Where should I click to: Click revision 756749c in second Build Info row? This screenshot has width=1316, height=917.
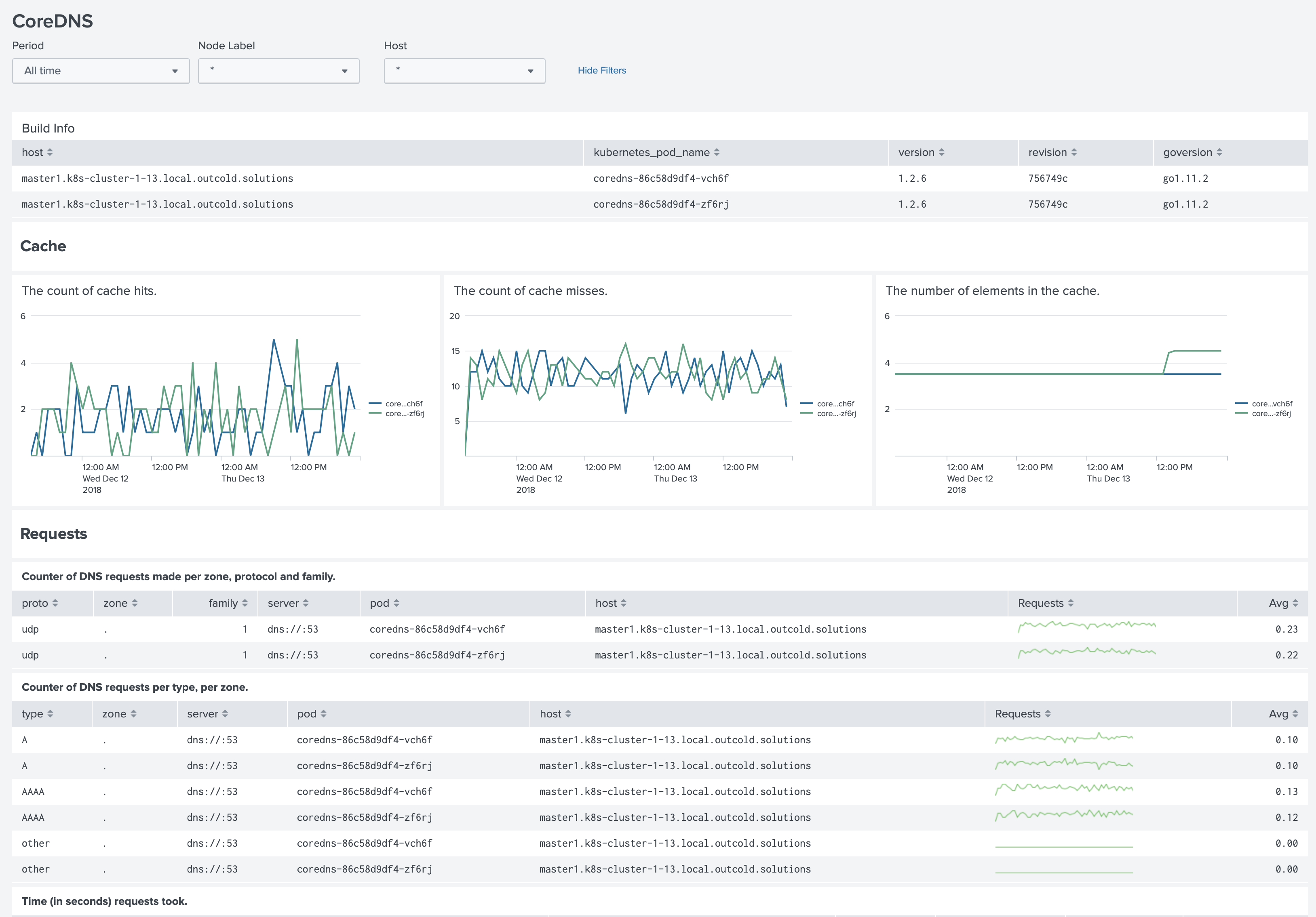click(x=1048, y=204)
